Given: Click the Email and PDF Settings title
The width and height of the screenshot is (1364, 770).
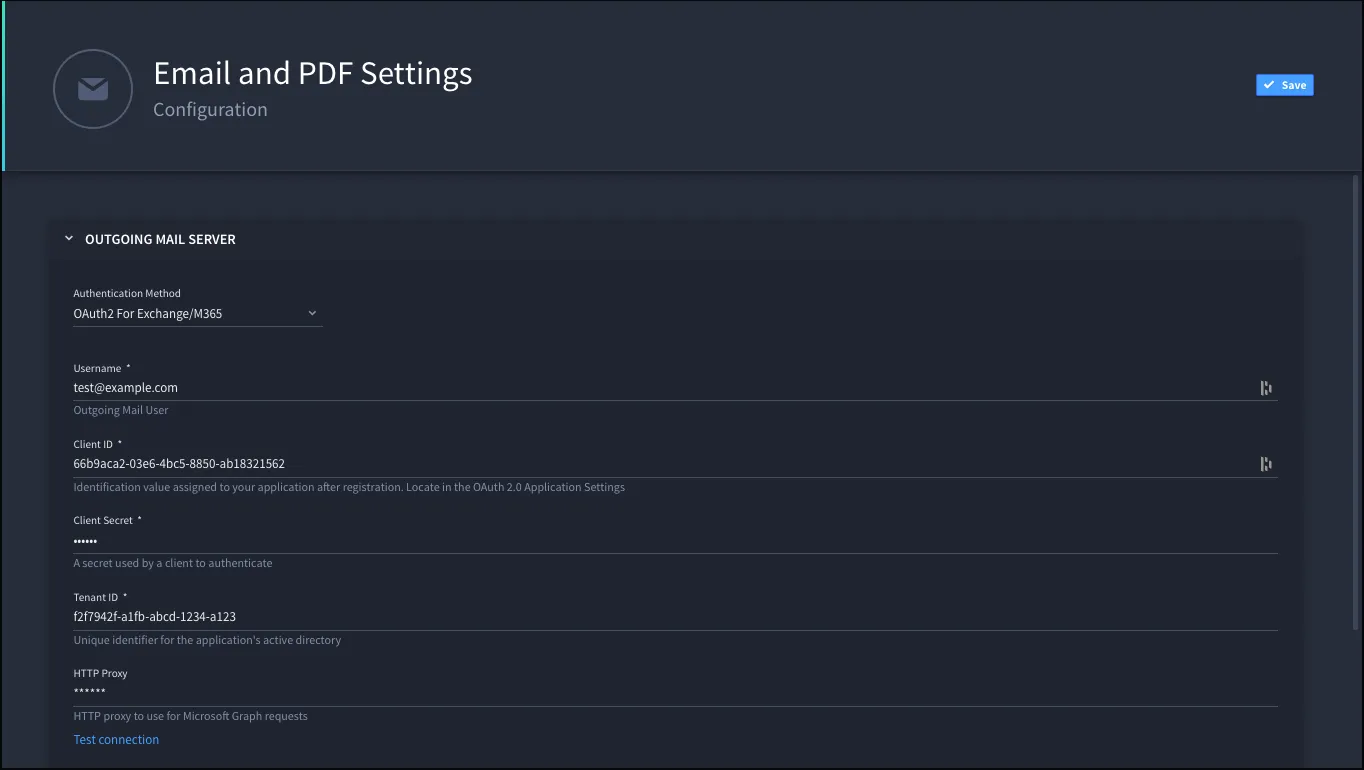Looking at the screenshot, I should click(x=313, y=73).
